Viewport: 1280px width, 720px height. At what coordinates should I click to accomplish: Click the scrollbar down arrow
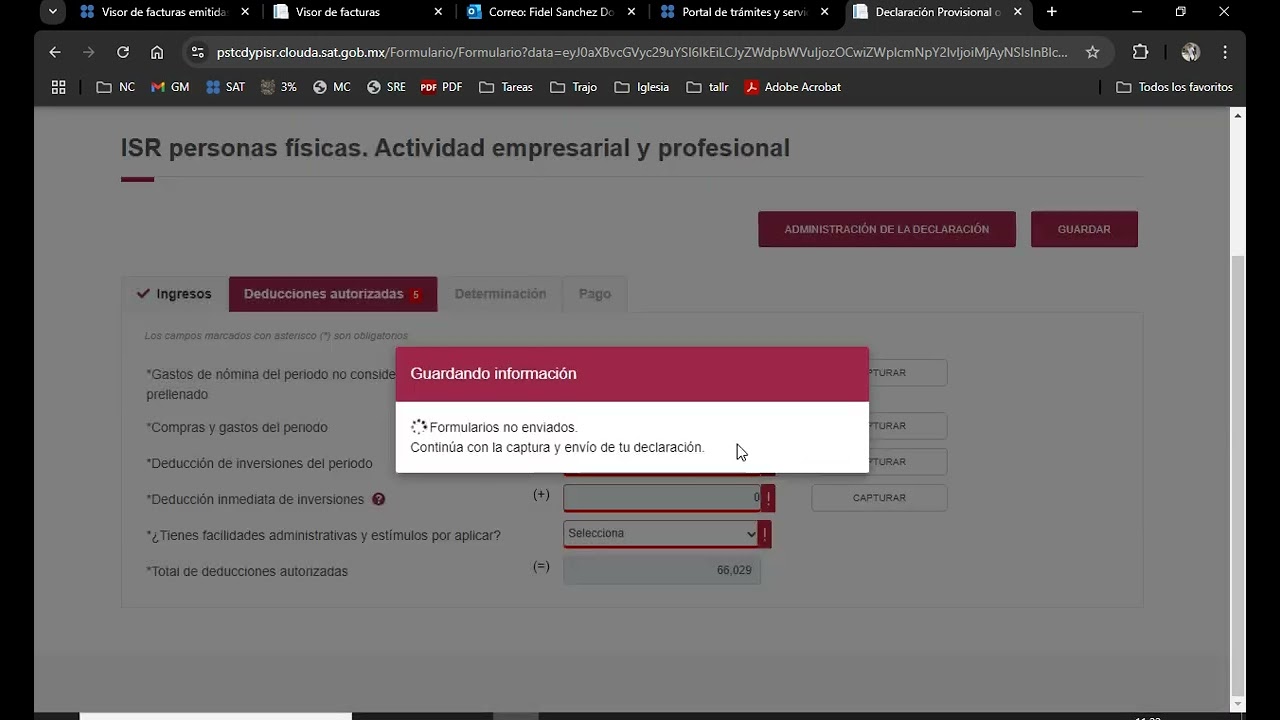[x=1238, y=703]
